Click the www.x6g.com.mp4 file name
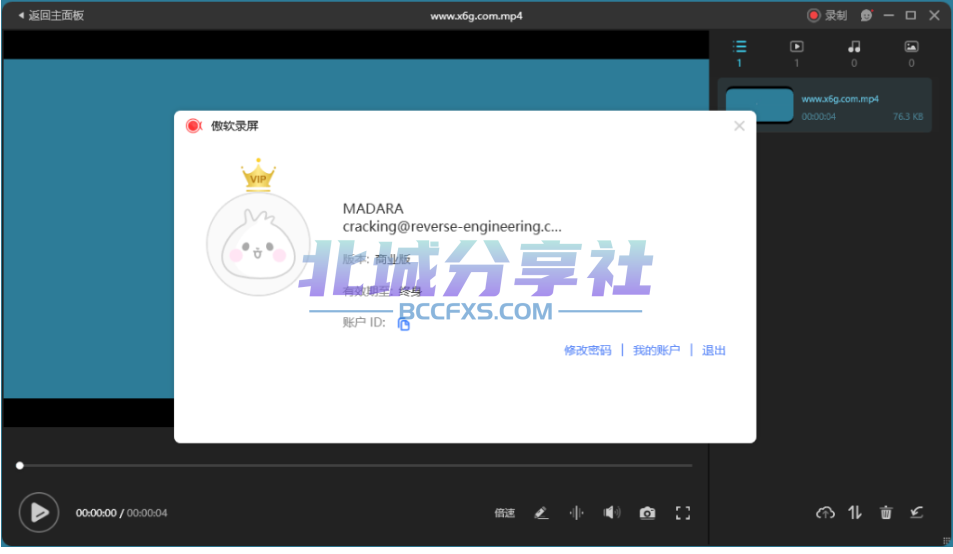This screenshot has height=554, width=953. (x=840, y=98)
